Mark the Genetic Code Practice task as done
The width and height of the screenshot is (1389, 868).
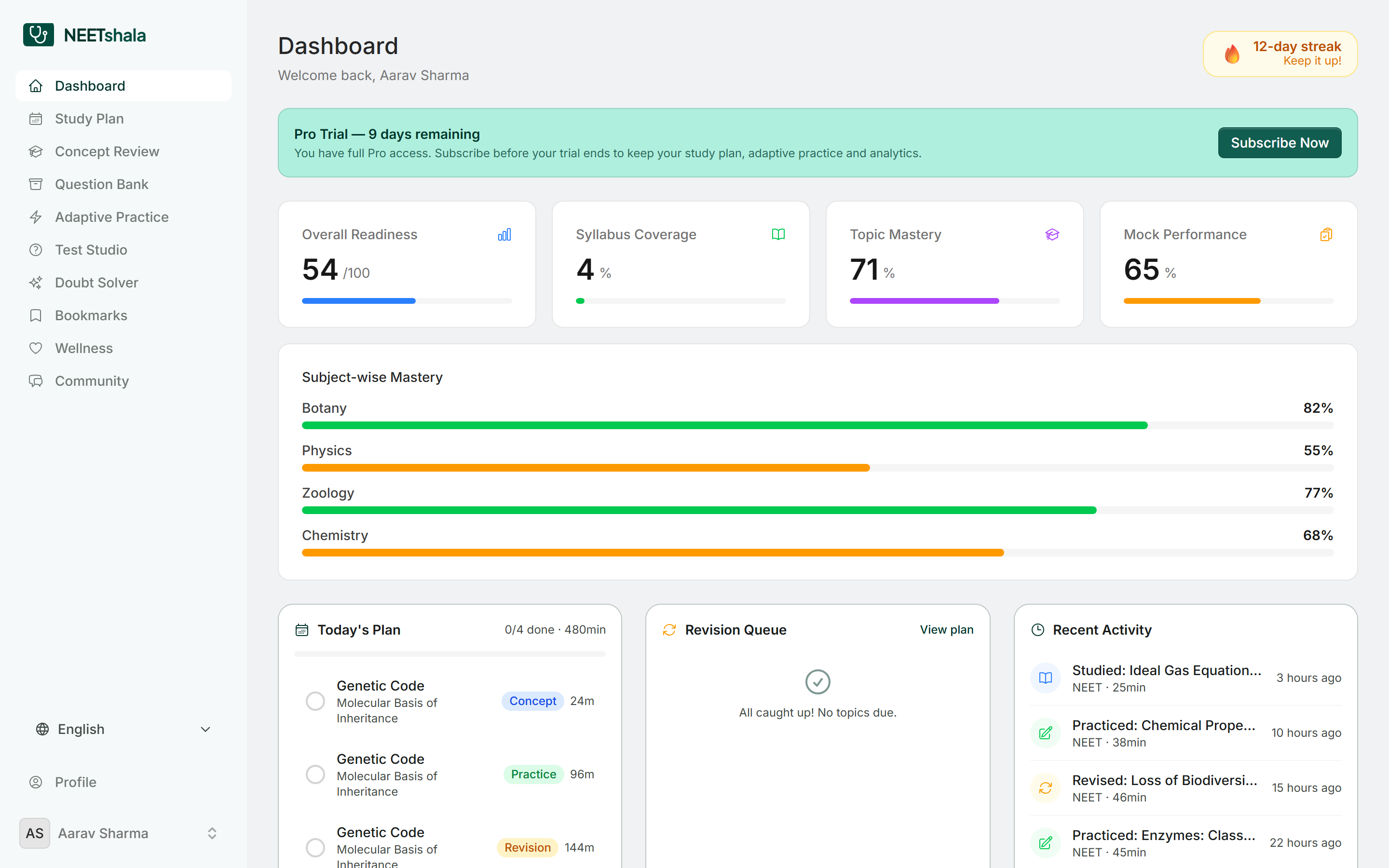point(315,774)
